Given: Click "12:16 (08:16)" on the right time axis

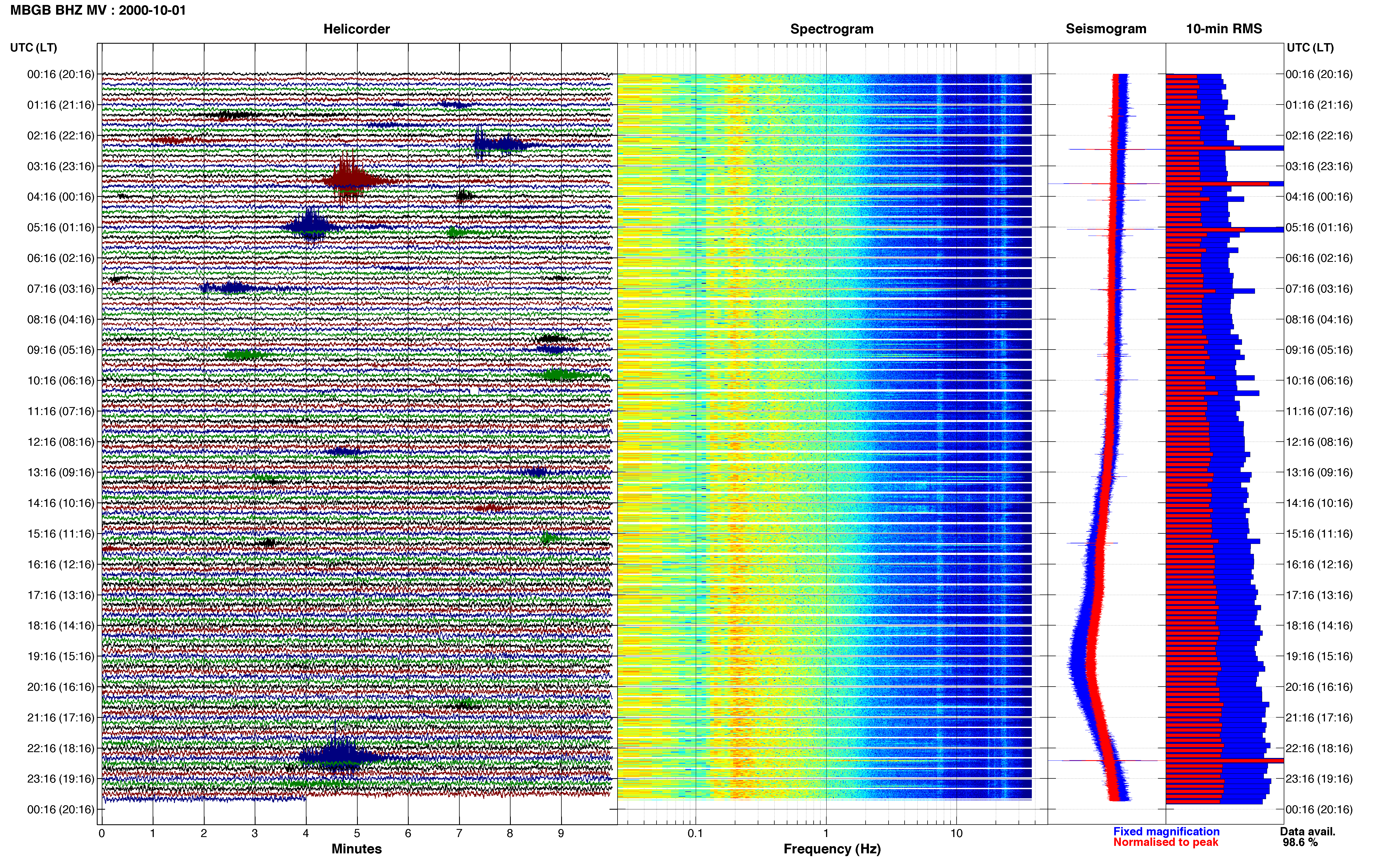Looking at the screenshot, I should 1319,442.
